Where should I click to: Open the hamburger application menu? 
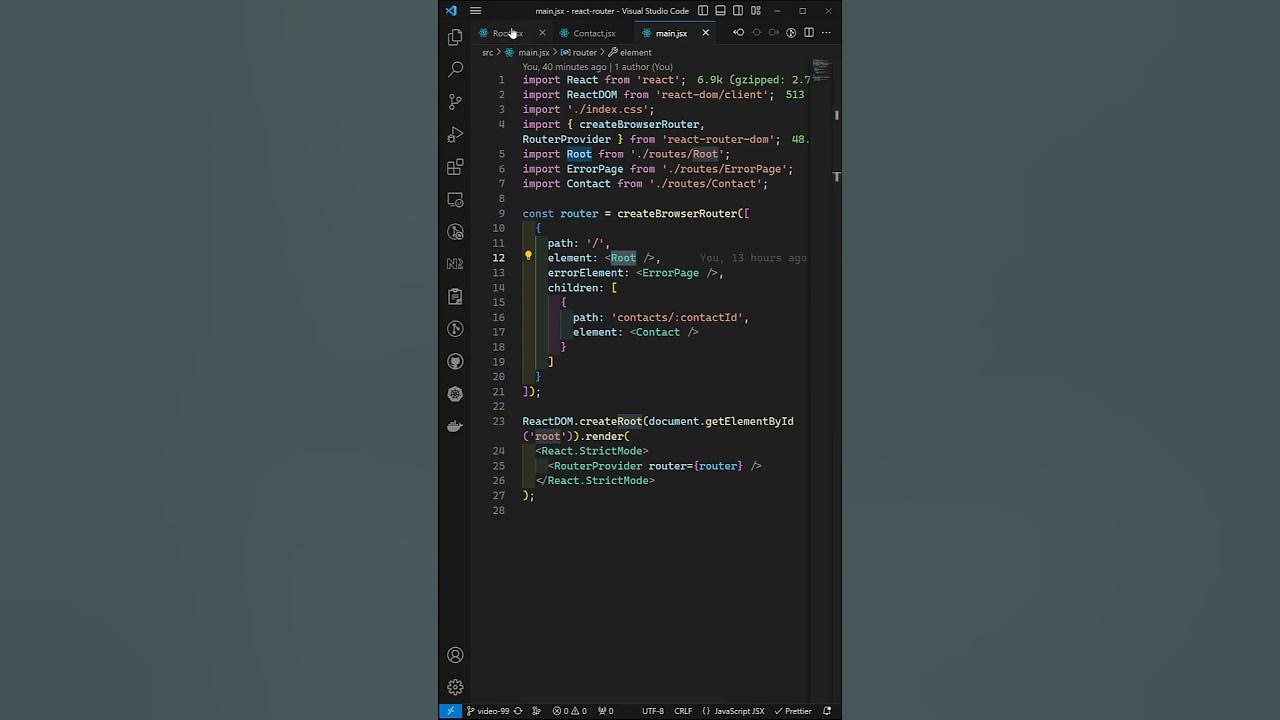[x=475, y=11]
